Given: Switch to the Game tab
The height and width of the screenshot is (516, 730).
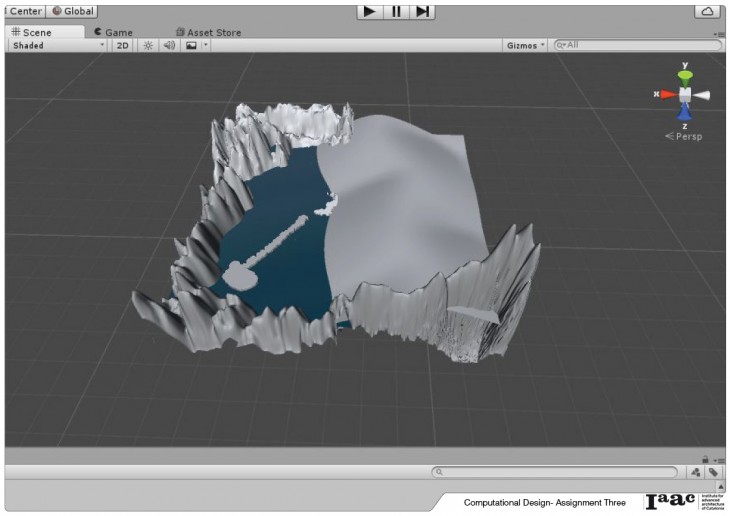Looking at the screenshot, I should point(112,32).
